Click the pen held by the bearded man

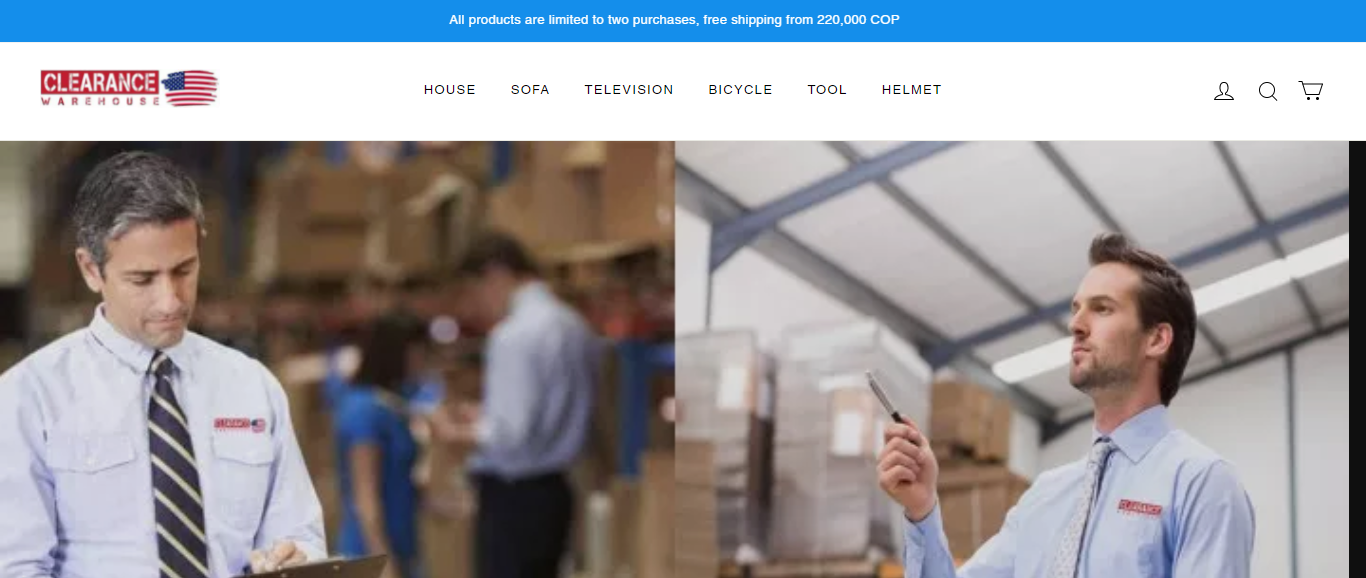point(885,396)
